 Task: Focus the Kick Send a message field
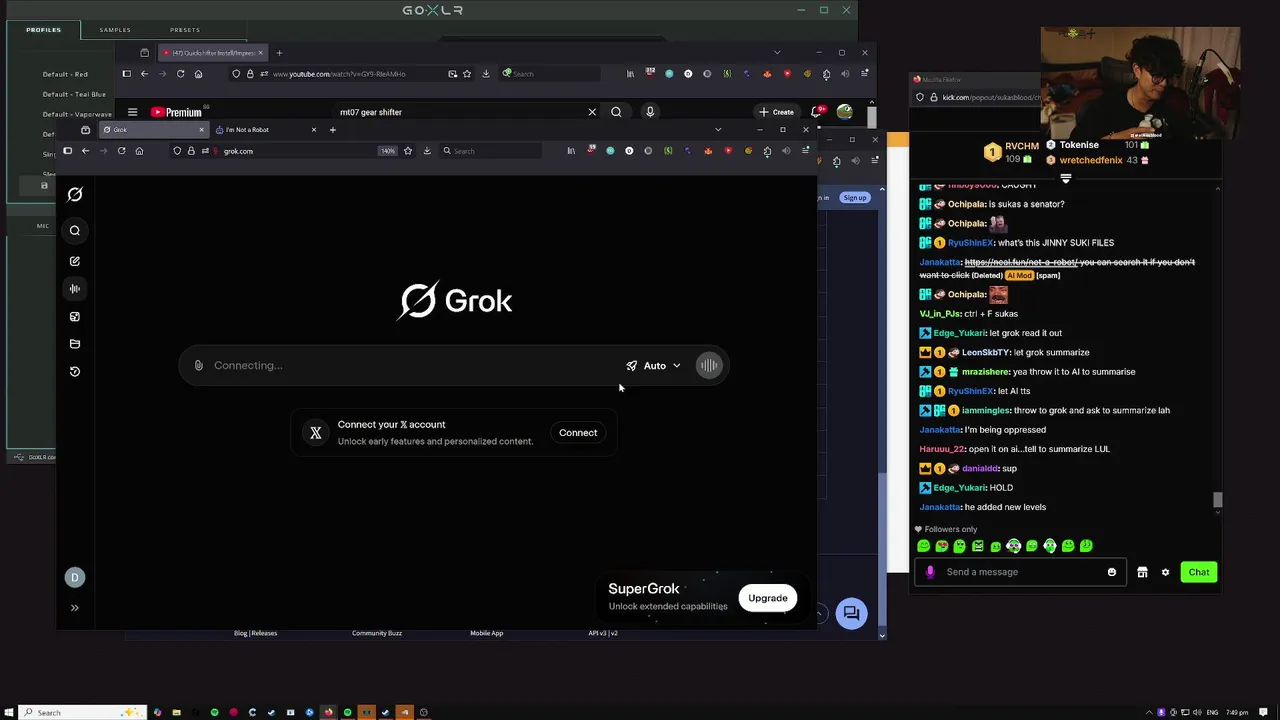(1022, 572)
